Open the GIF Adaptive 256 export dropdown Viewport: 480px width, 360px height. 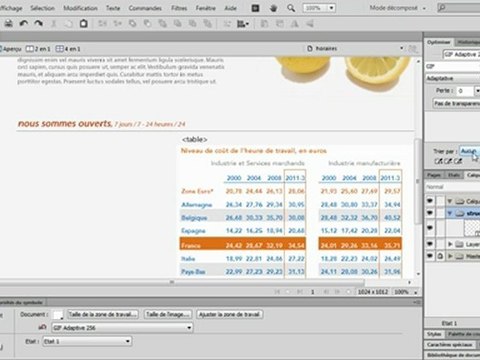click(x=122, y=328)
